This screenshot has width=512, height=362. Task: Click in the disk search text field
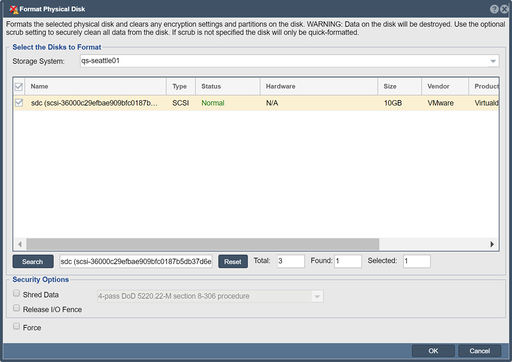coord(136,262)
